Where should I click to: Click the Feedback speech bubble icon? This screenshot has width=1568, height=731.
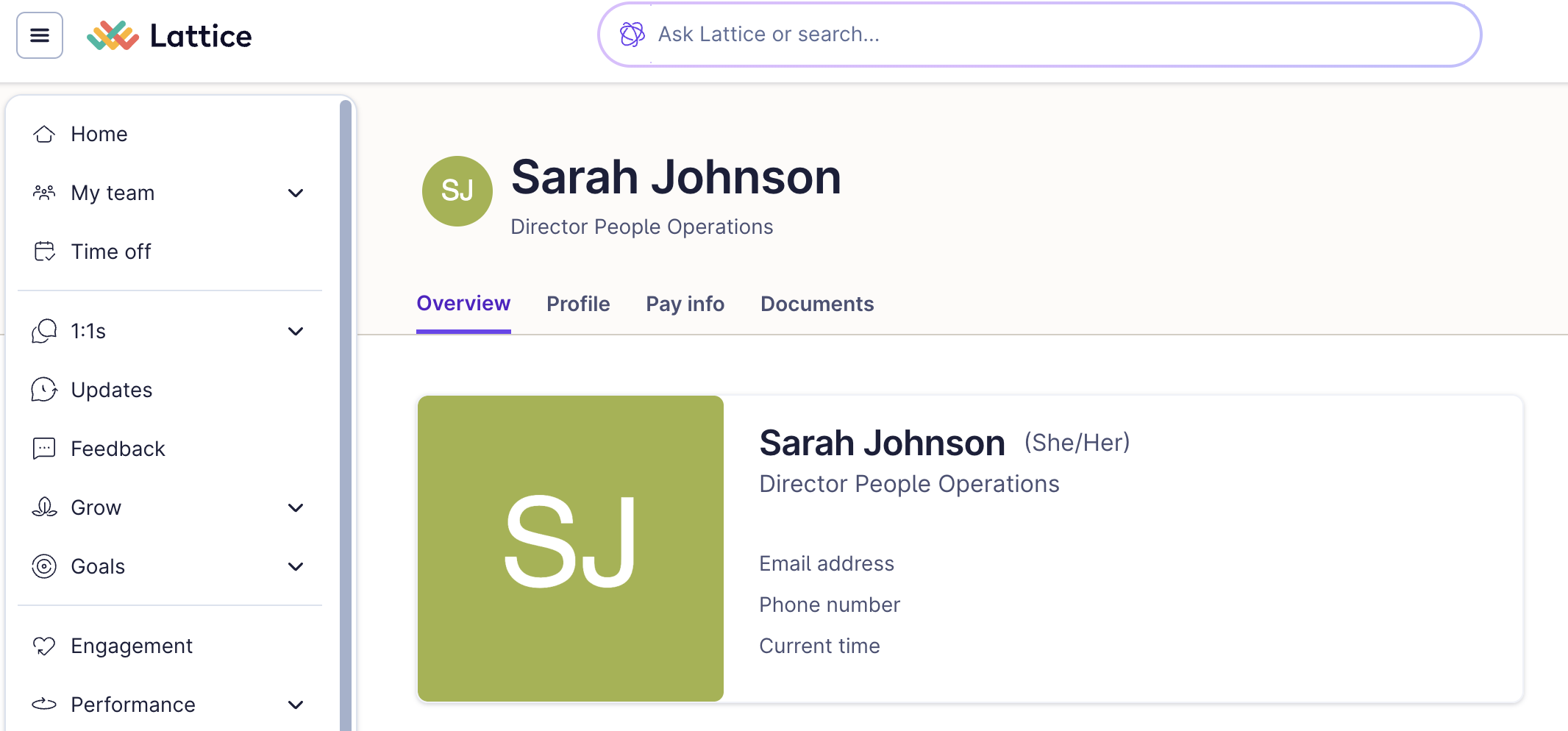(x=45, y=449)
